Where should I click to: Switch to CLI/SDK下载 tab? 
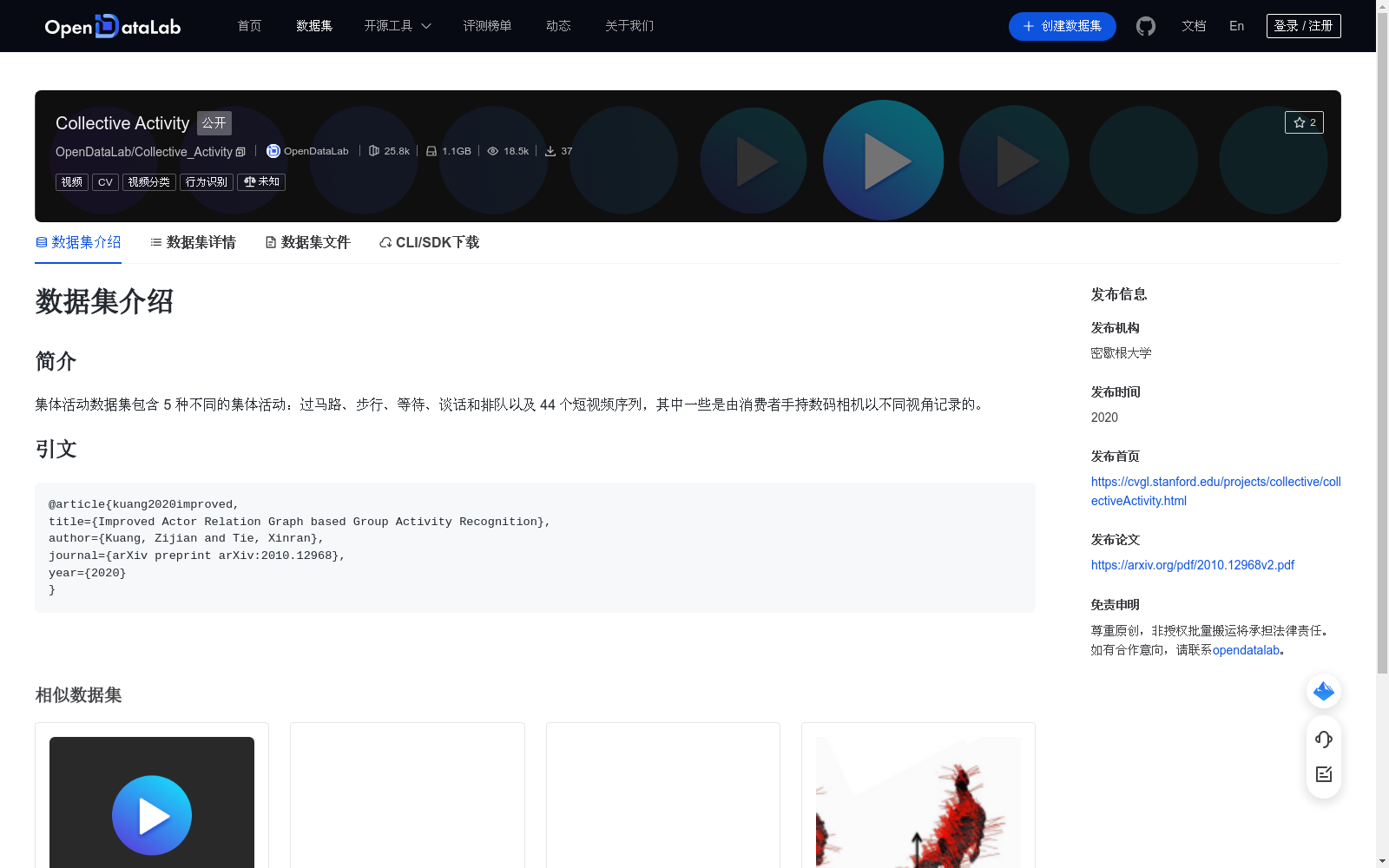point(429,242)
